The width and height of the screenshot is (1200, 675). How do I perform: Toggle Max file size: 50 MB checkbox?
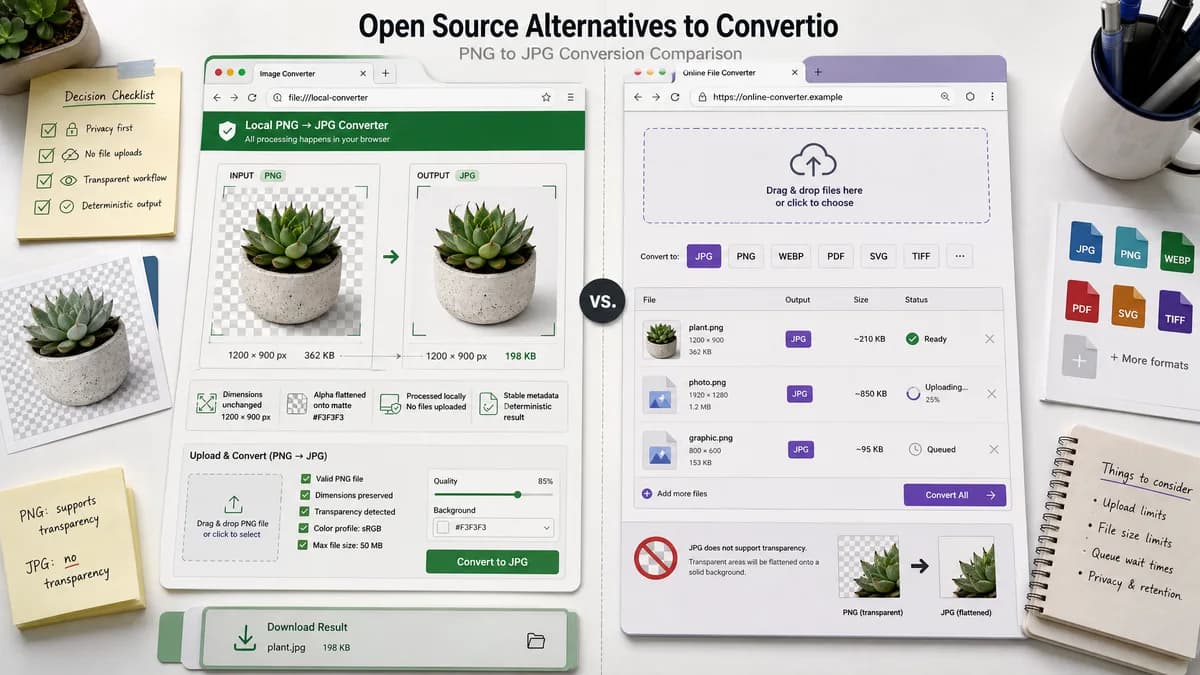tap(303, 545)
